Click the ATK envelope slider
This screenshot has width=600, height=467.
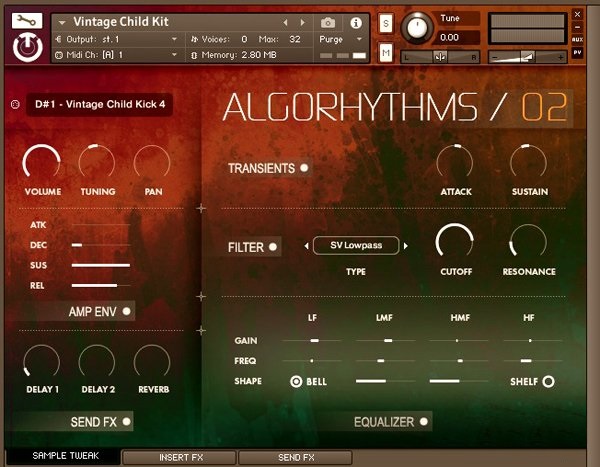tap(101, 225)
